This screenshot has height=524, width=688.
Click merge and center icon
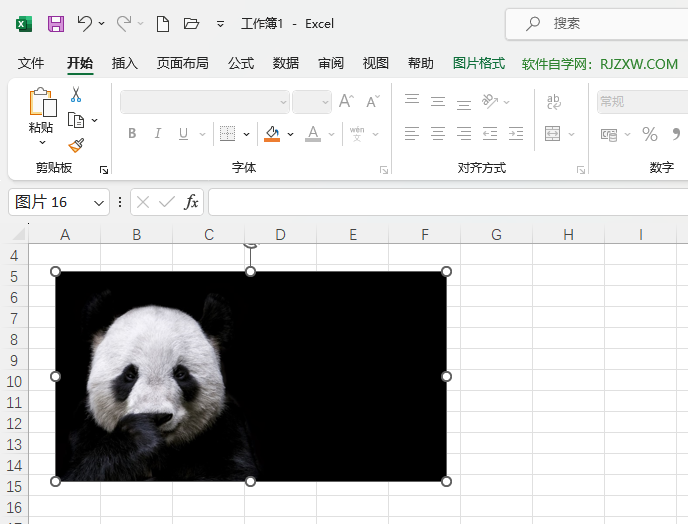(x=552, y=133)
